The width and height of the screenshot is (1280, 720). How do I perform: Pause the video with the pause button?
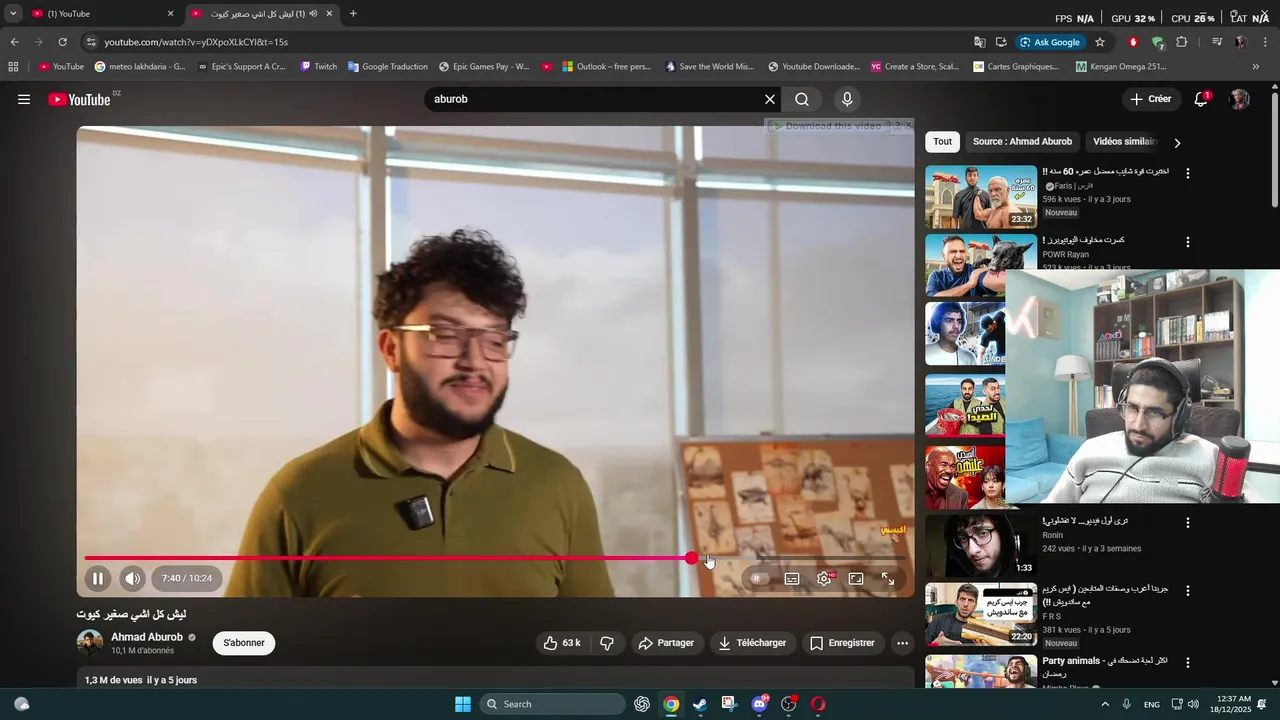[x=98, y=578]
